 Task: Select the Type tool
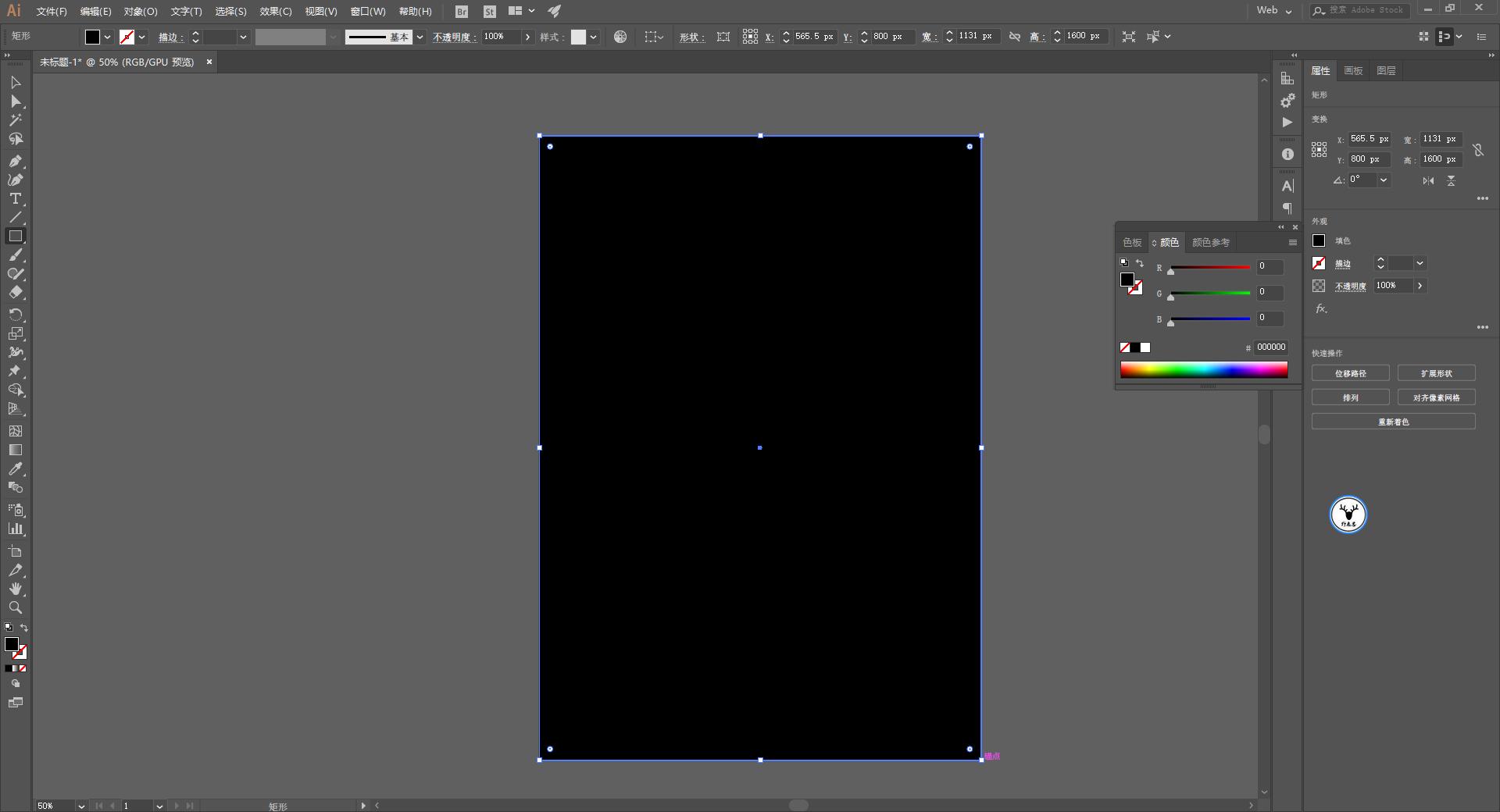pos(15,199)
